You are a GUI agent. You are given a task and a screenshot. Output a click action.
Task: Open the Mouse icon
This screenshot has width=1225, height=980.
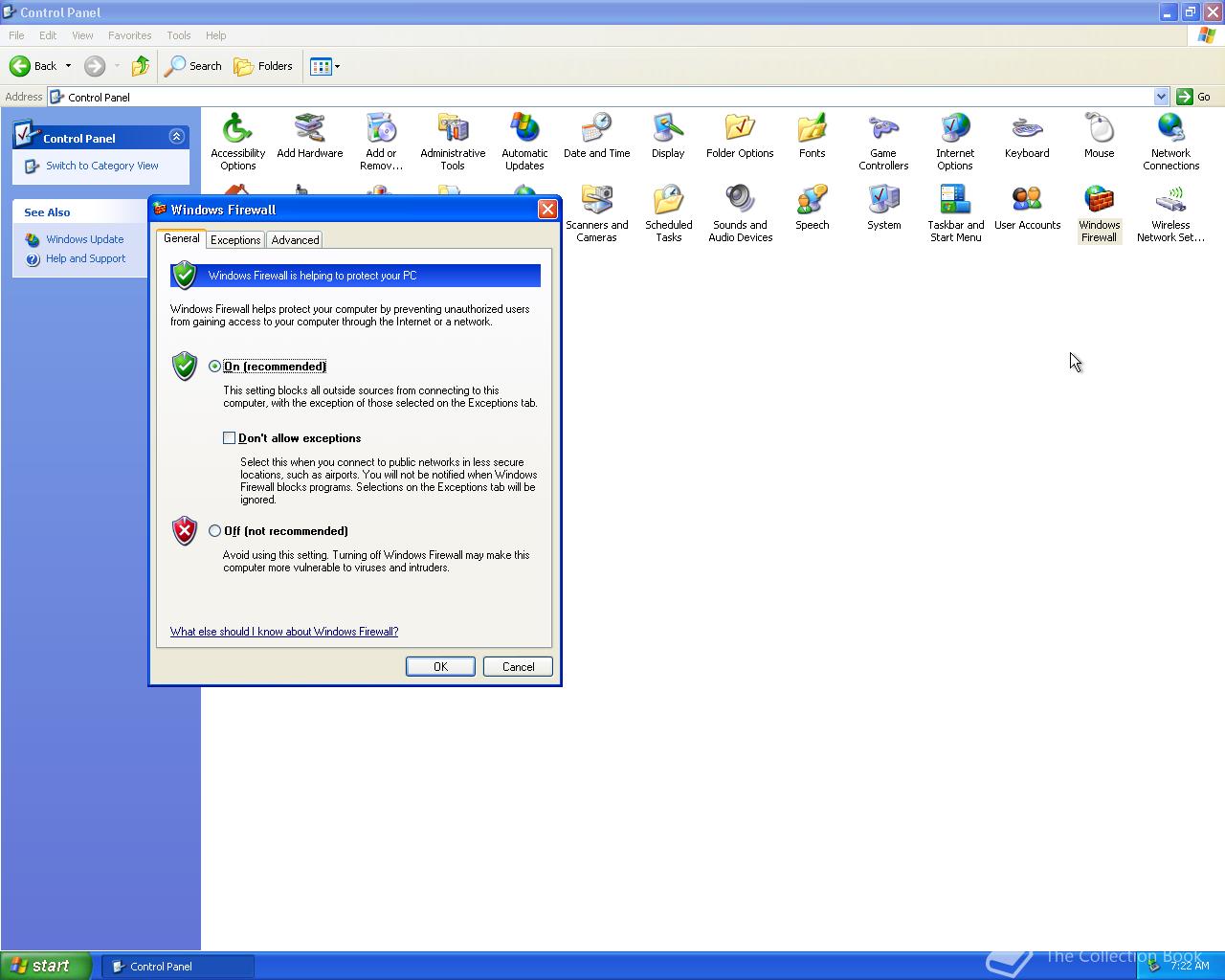tap(1099, 135)
